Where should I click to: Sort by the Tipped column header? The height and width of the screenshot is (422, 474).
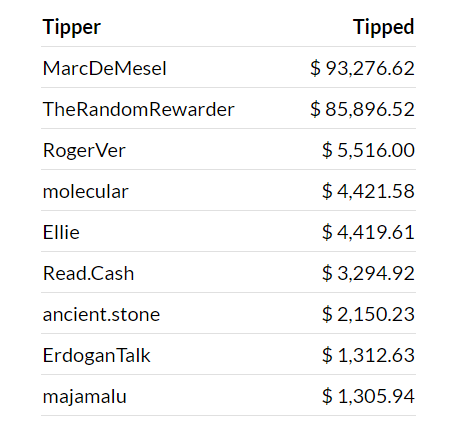[384, 27]
